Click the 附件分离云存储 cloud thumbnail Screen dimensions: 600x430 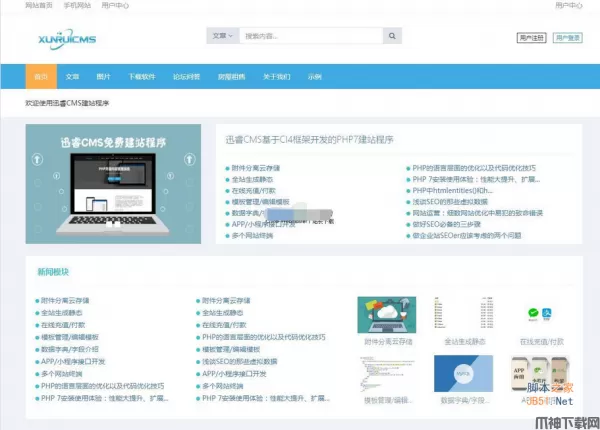387,314
